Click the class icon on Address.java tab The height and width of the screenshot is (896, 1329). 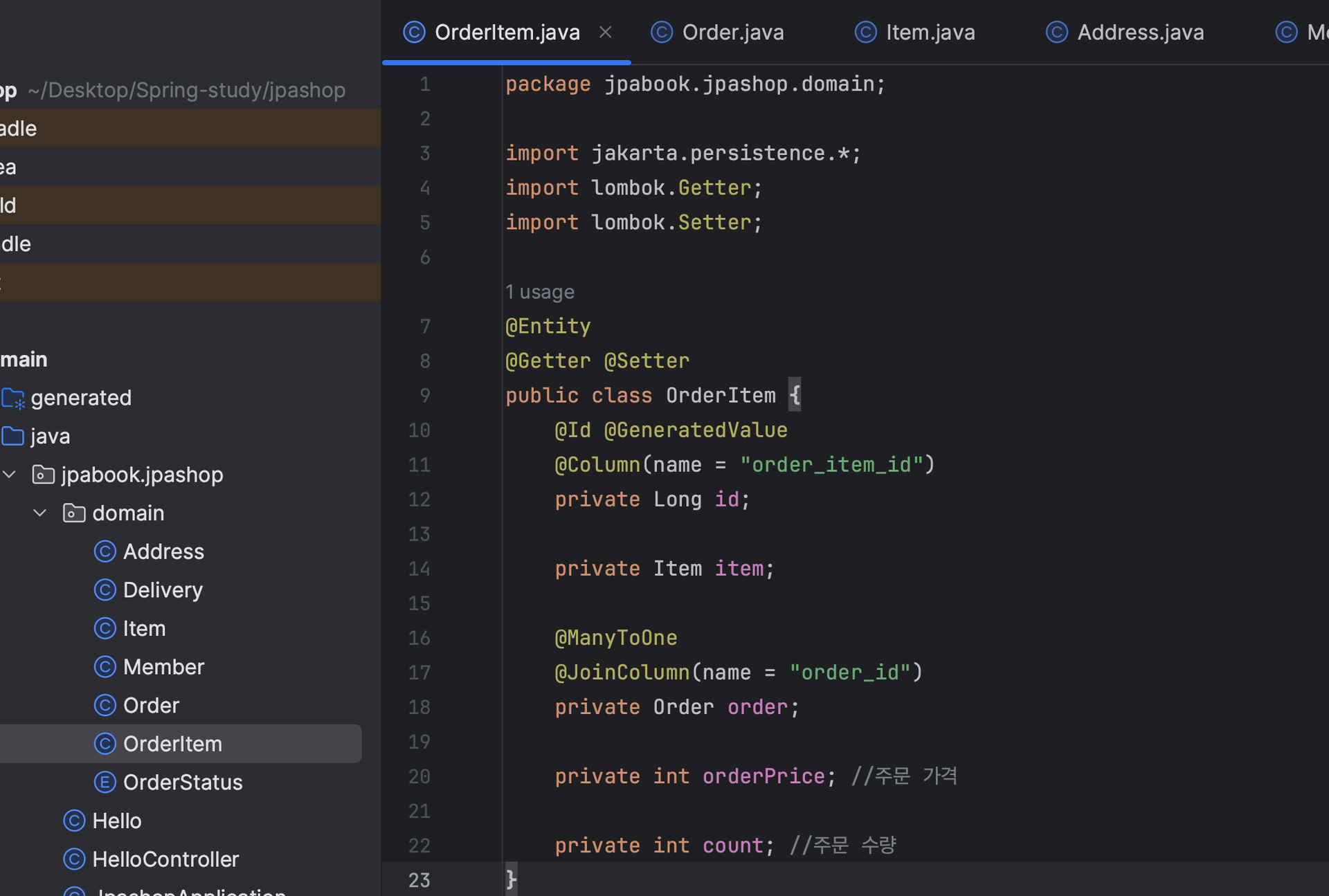pos(1057,32)
